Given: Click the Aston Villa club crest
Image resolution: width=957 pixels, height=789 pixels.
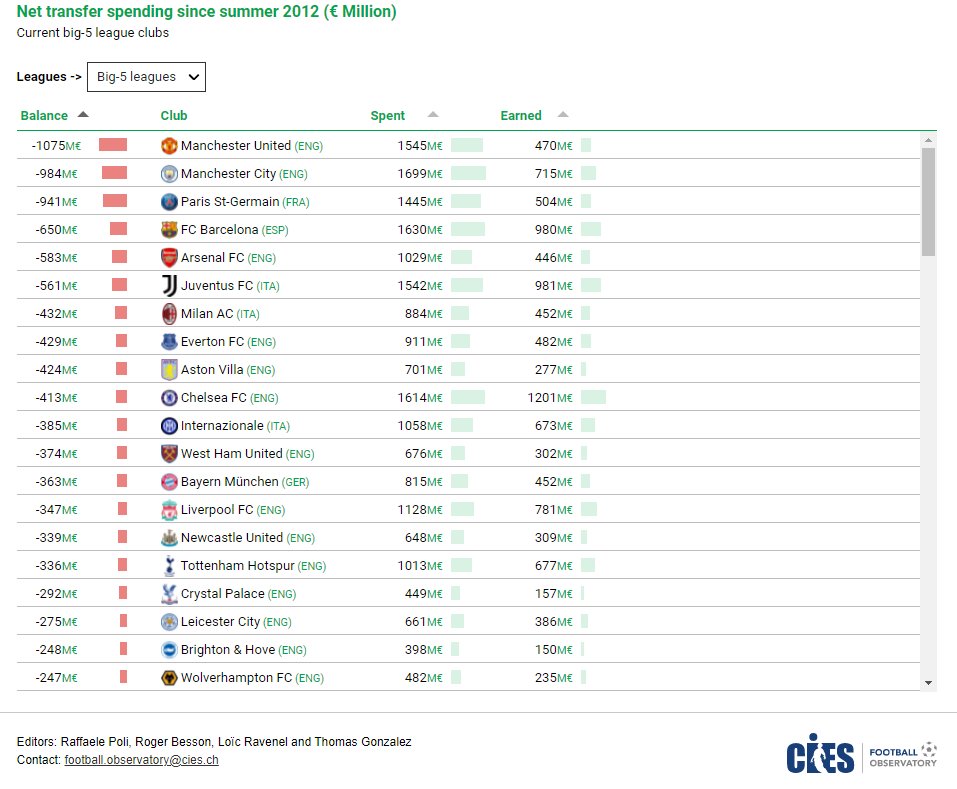Looking at the screenshot, I should point(169,370).
